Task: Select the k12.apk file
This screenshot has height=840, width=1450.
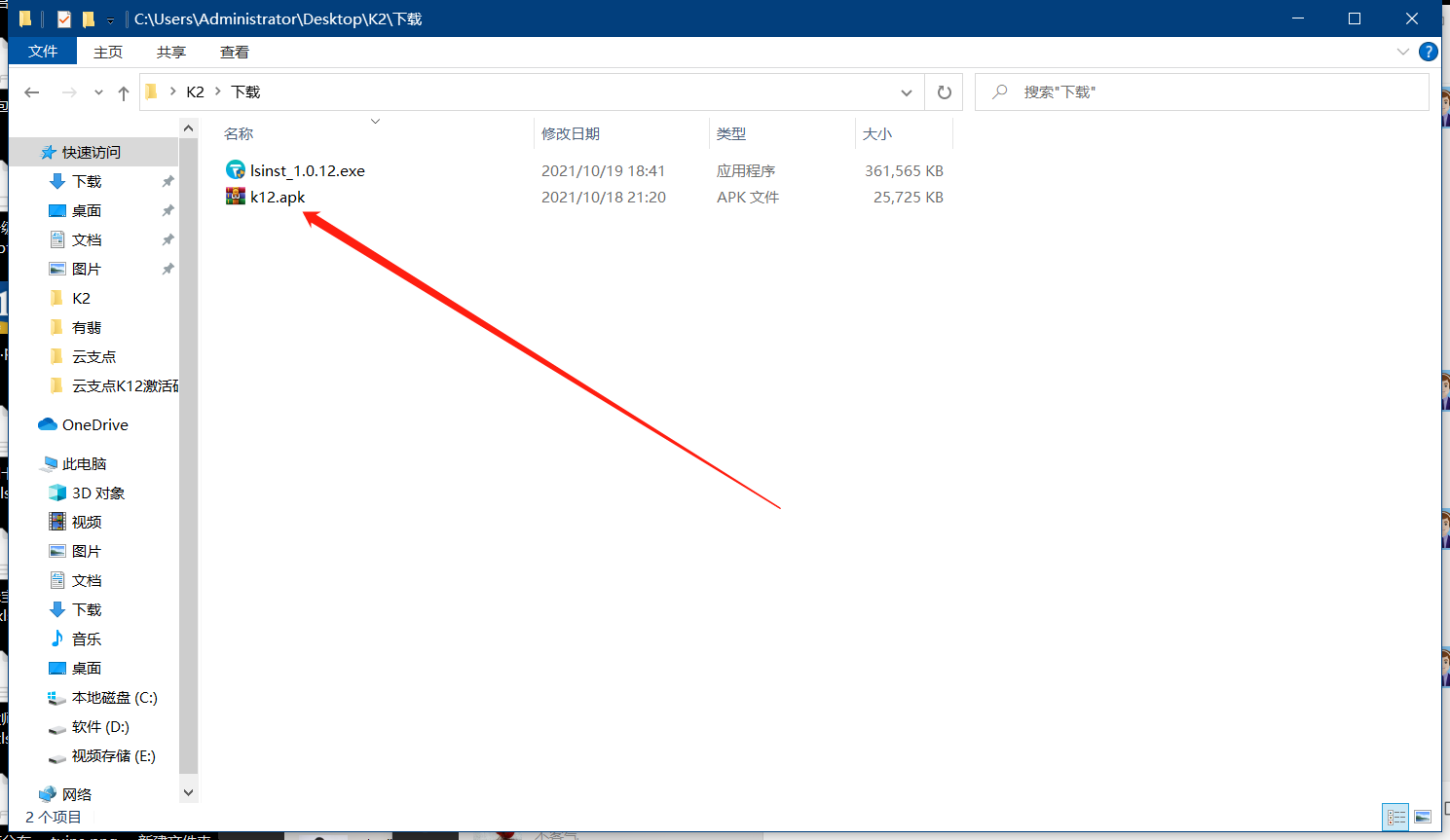Action: point(278,198)
